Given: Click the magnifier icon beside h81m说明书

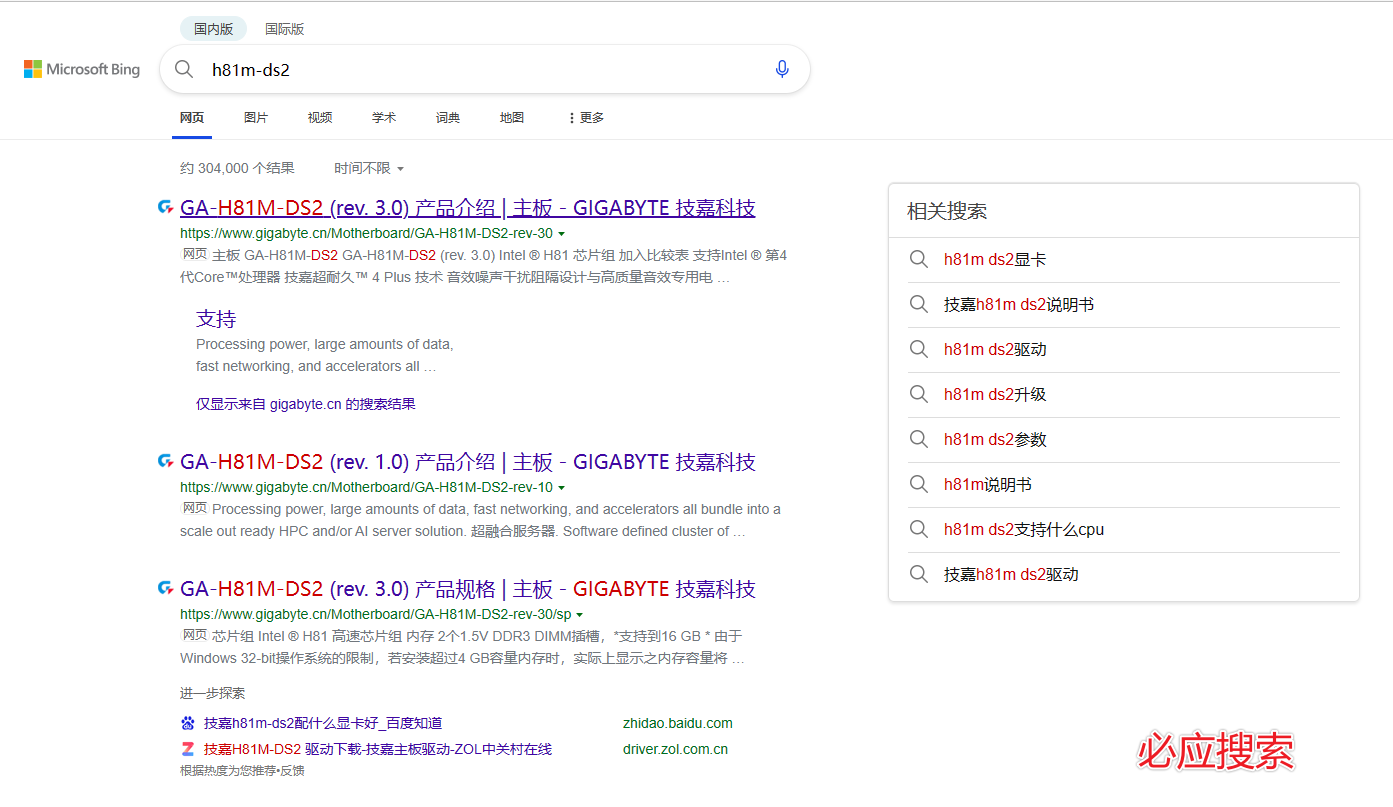Looking at the screenshot, I should (919, 485).
